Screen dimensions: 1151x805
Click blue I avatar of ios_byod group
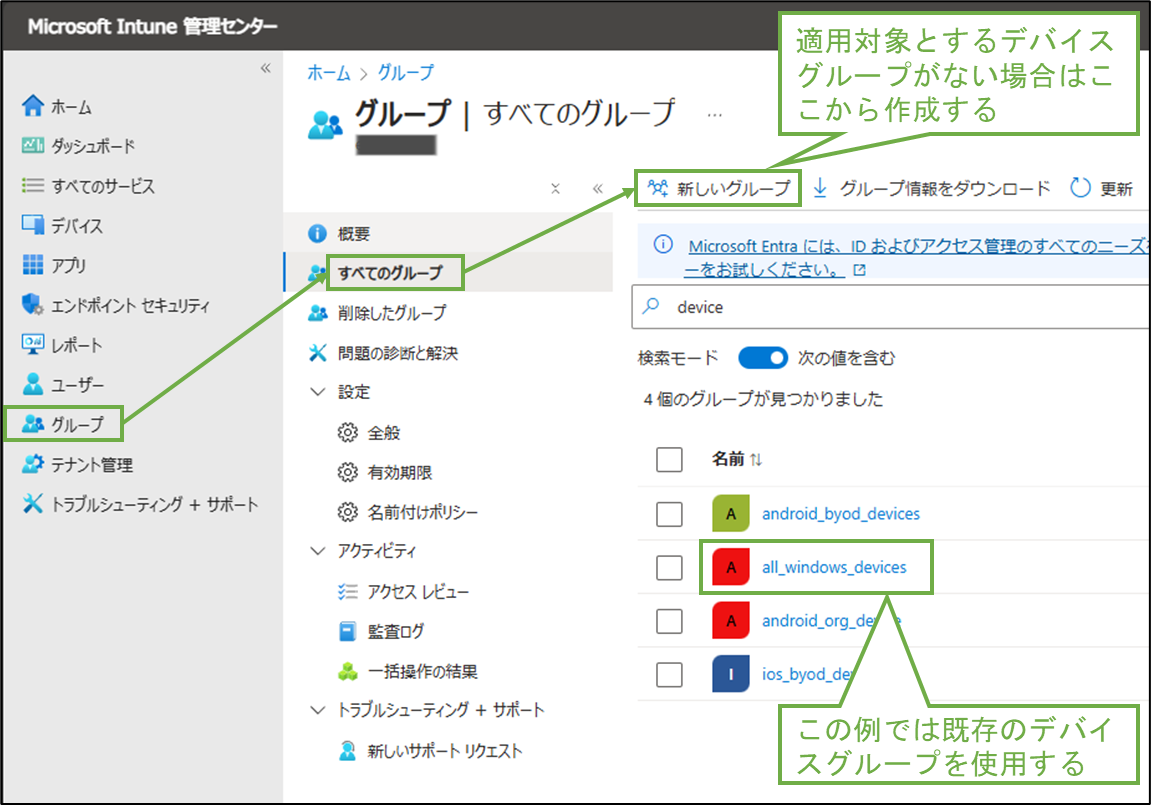click(730, 674)
